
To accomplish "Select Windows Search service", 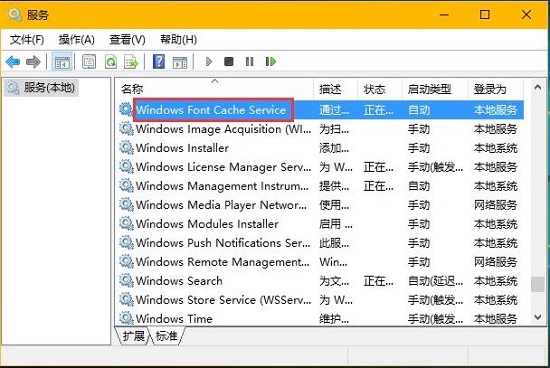I will click(x=321, y=281).
